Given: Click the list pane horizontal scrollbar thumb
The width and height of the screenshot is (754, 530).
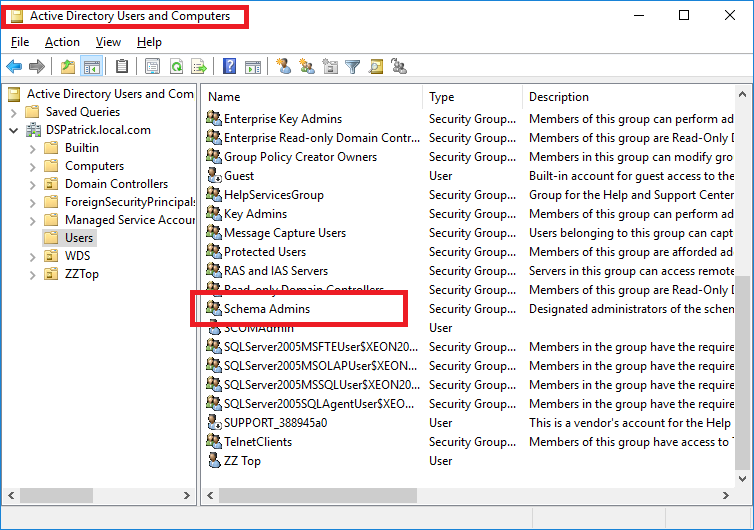Looking at the screenshot, I should [317, 495].
